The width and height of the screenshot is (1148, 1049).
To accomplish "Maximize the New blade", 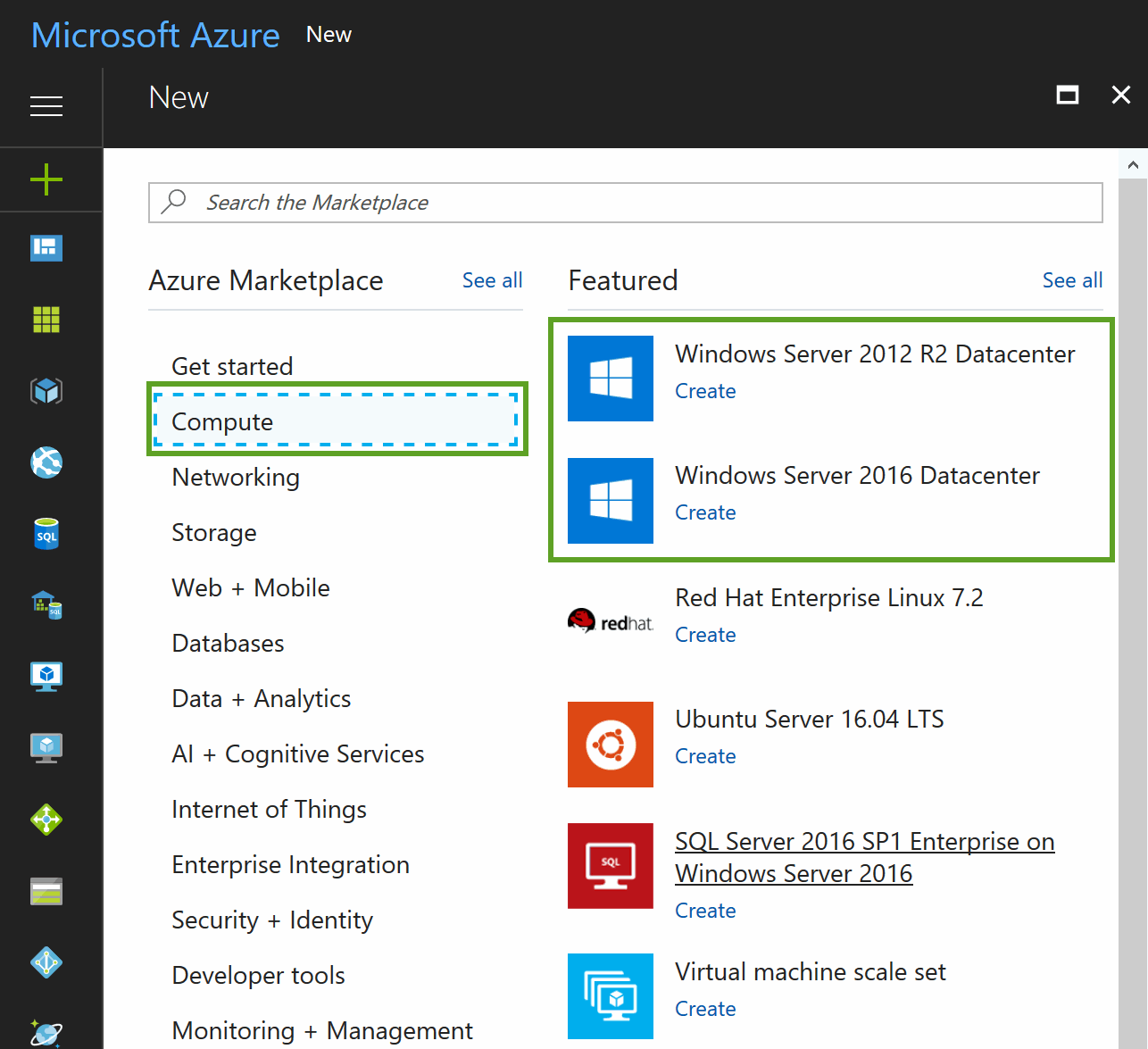I will (1068, 95).
